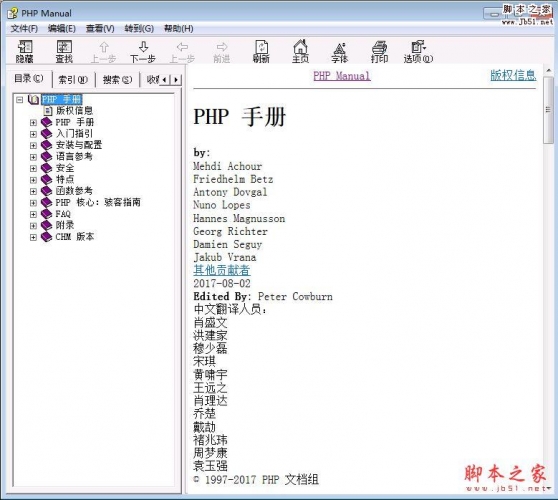Open the PHP Manual link at page top
This screenshot has height=500, width=558.
tap(342, 75)
